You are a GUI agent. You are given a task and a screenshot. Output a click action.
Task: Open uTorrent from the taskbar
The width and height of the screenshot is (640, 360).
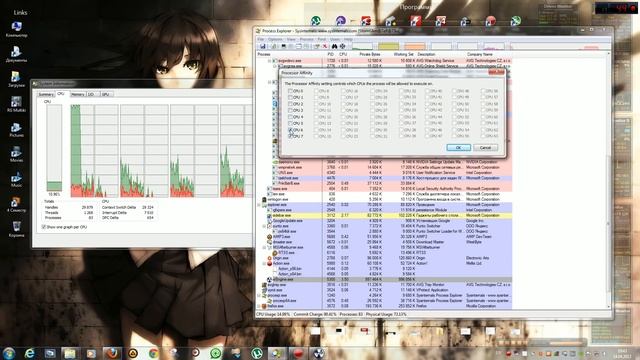[257, 353]
